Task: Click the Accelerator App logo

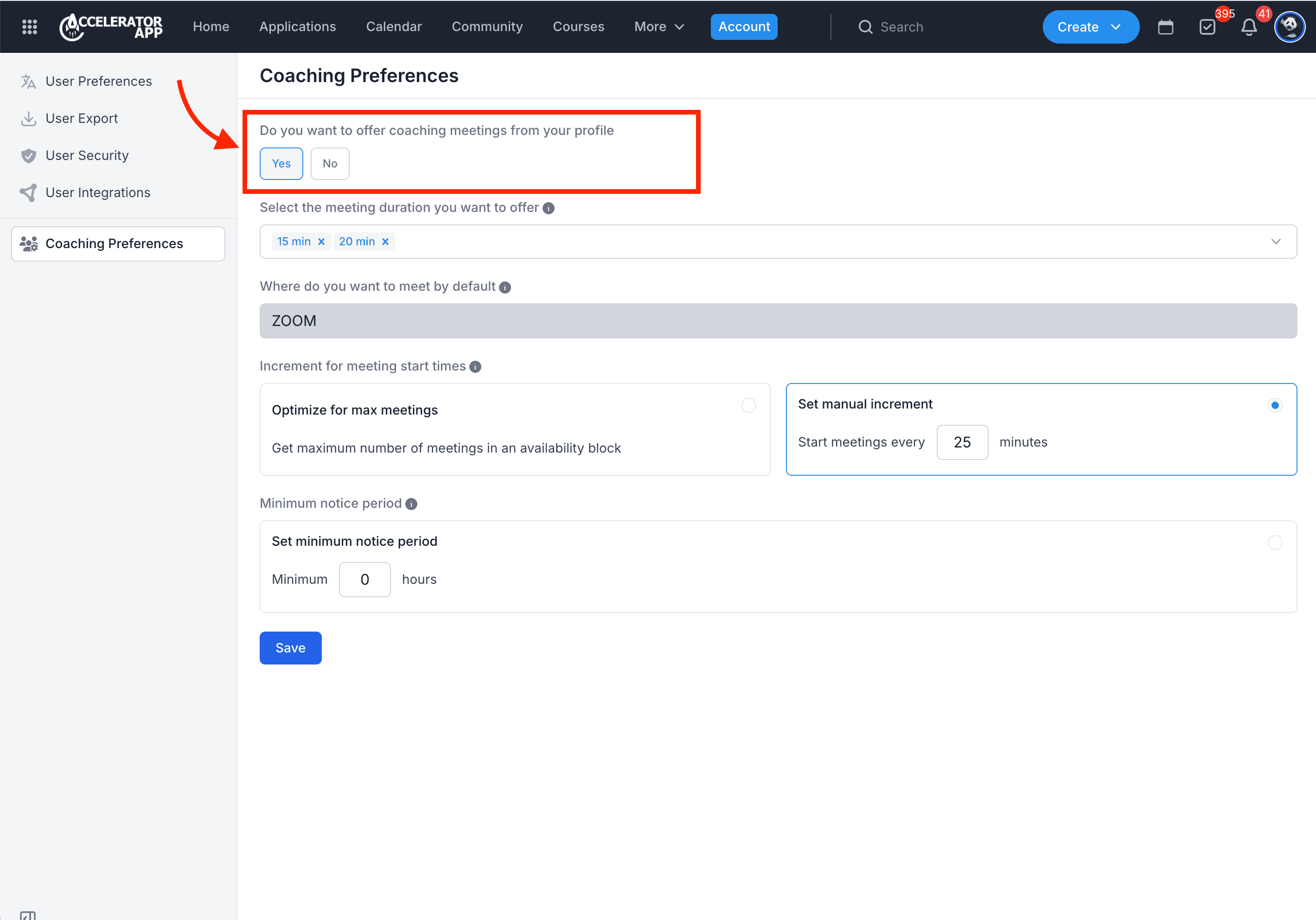Action: click(111, 26)
